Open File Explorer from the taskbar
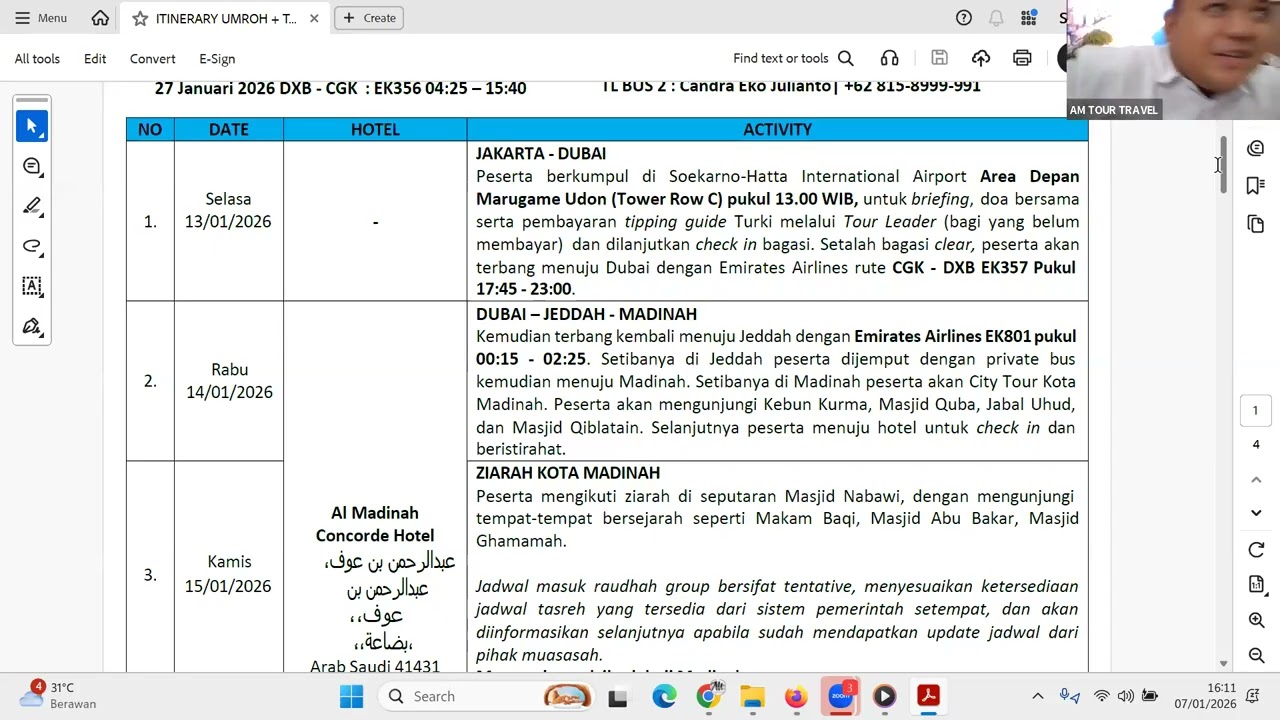The width and height of the screenshot is (1280, 720). [x=752, y=696]
